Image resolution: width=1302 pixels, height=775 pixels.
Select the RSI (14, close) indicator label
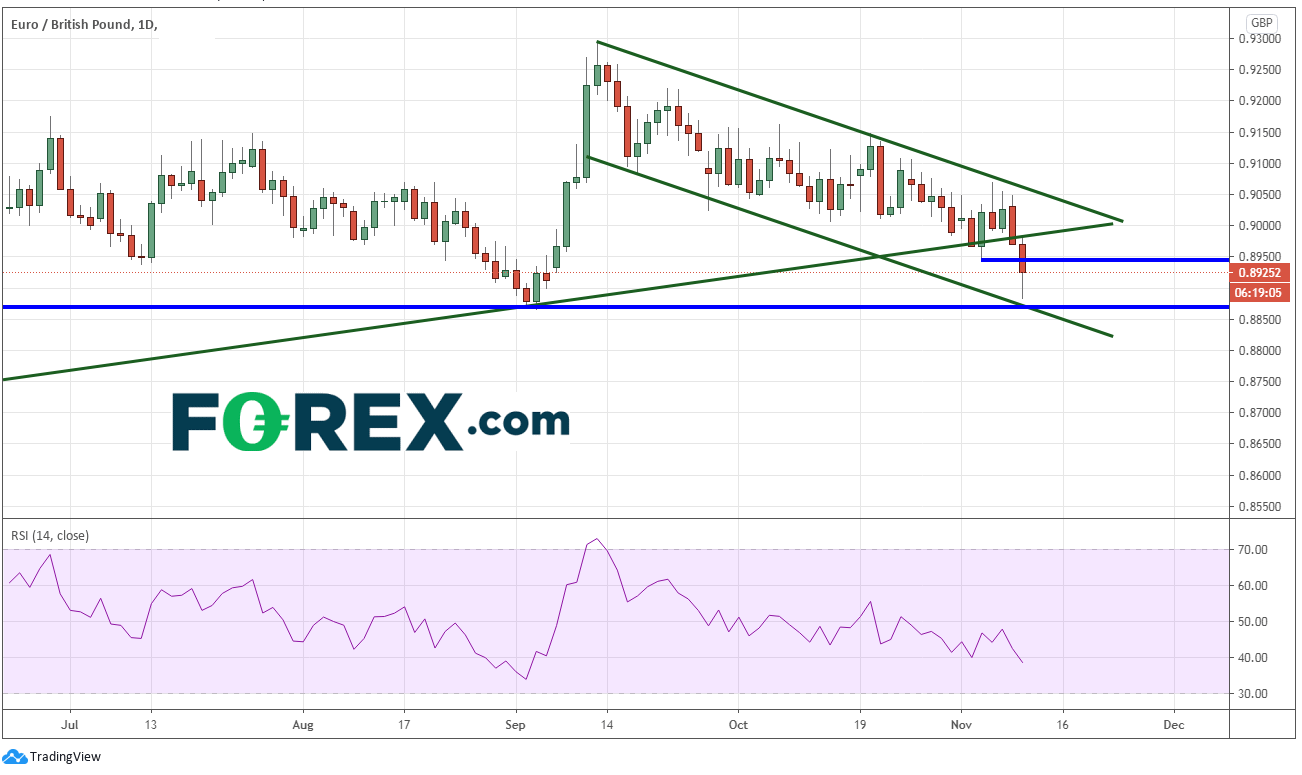[50, 536]
